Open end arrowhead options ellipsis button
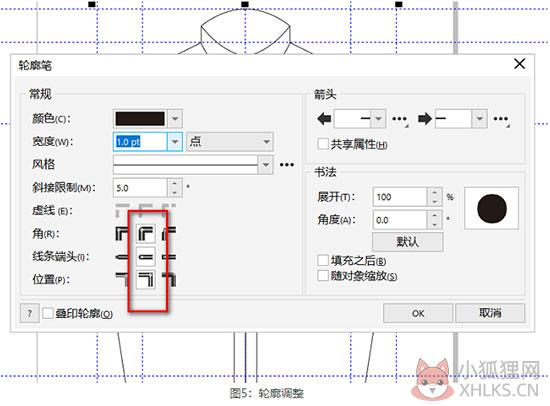Viewport: 550px width, 406px height. click(501, 119)
